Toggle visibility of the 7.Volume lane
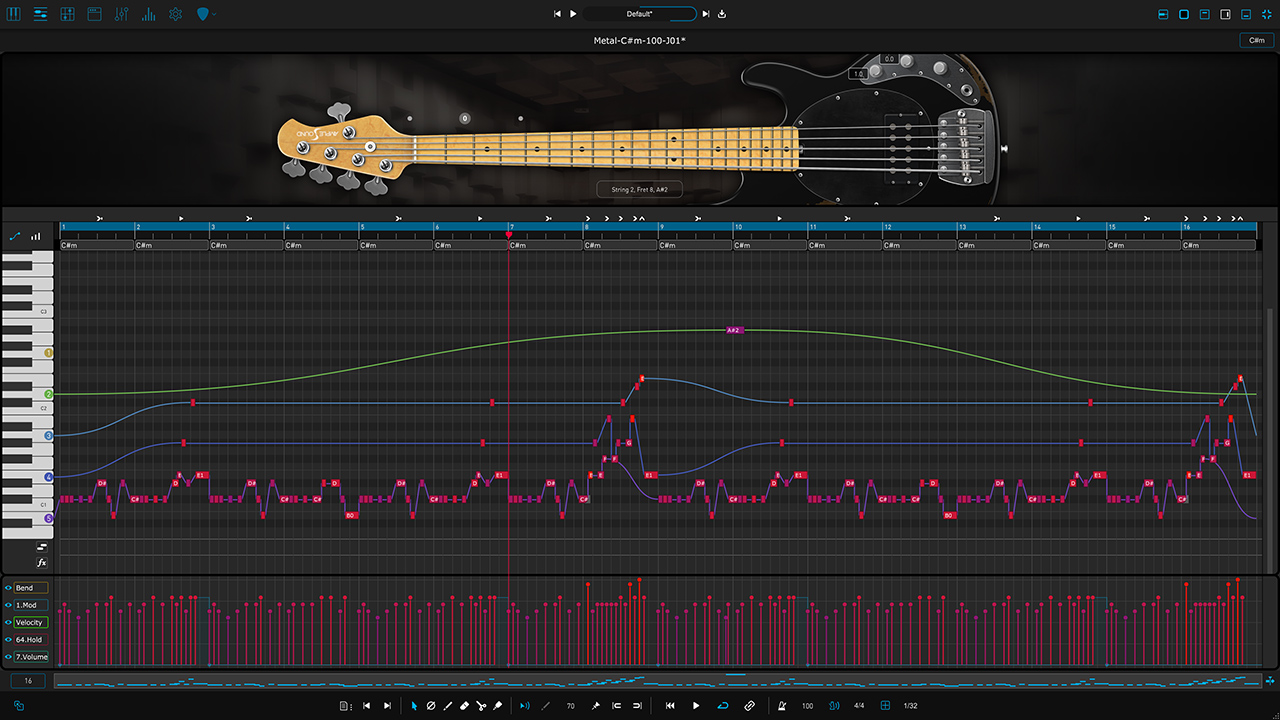 coord(8,657)
